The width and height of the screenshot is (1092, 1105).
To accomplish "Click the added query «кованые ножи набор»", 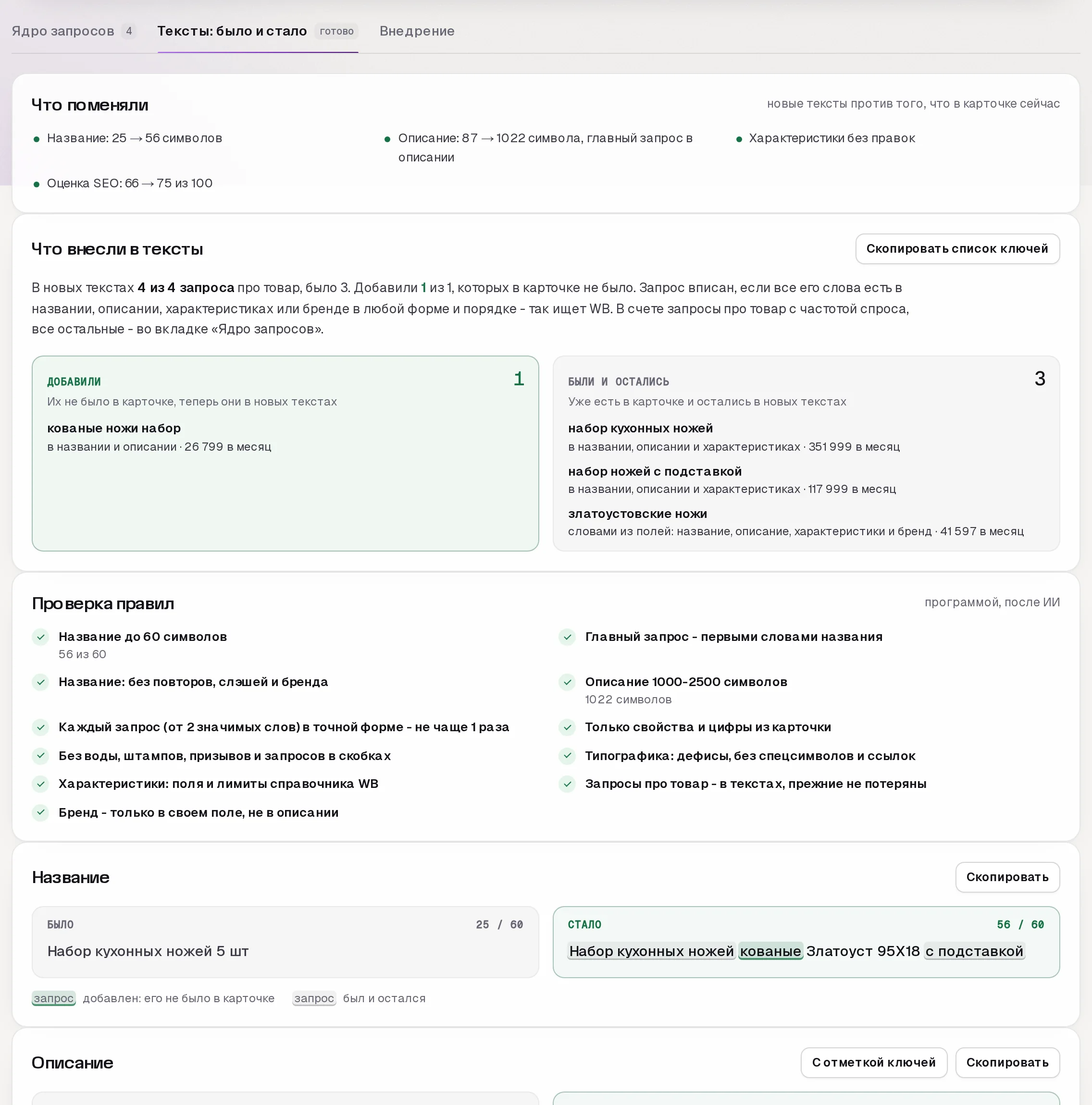I will 114,429.
